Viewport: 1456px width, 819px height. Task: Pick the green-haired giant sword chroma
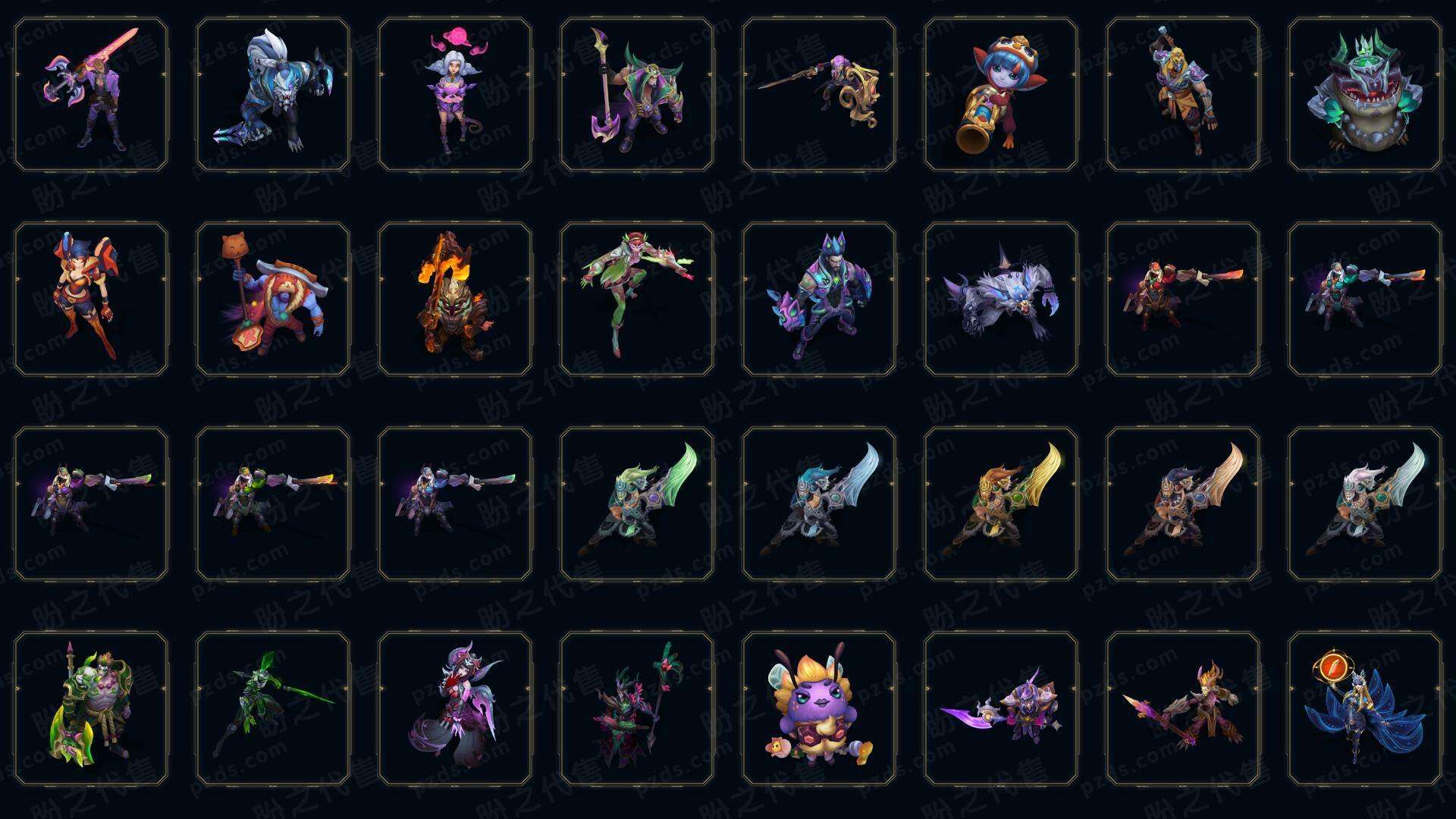pyautogui.click(x=637, y=504)
